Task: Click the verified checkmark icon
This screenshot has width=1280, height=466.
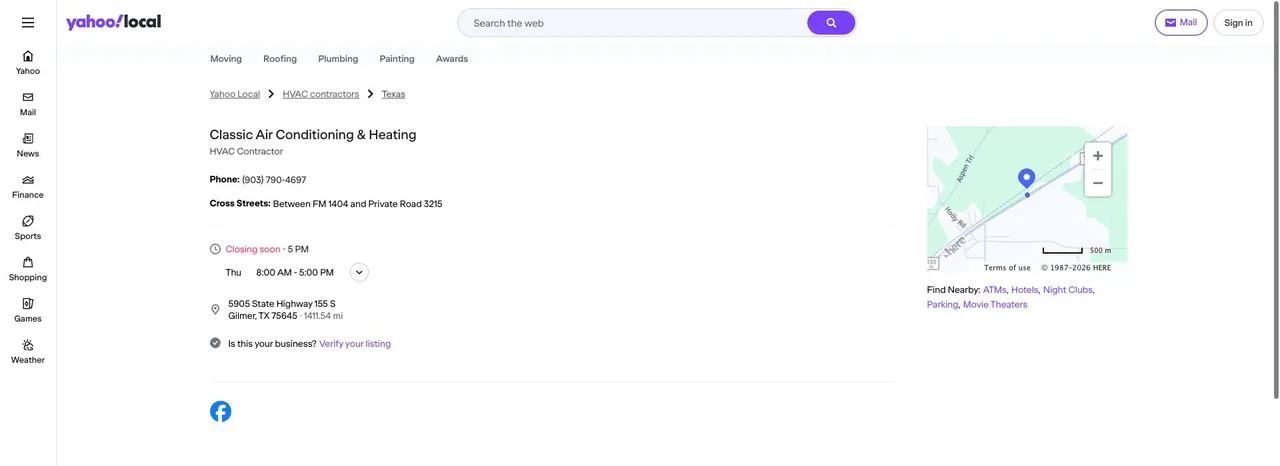Action: point(215,343)
